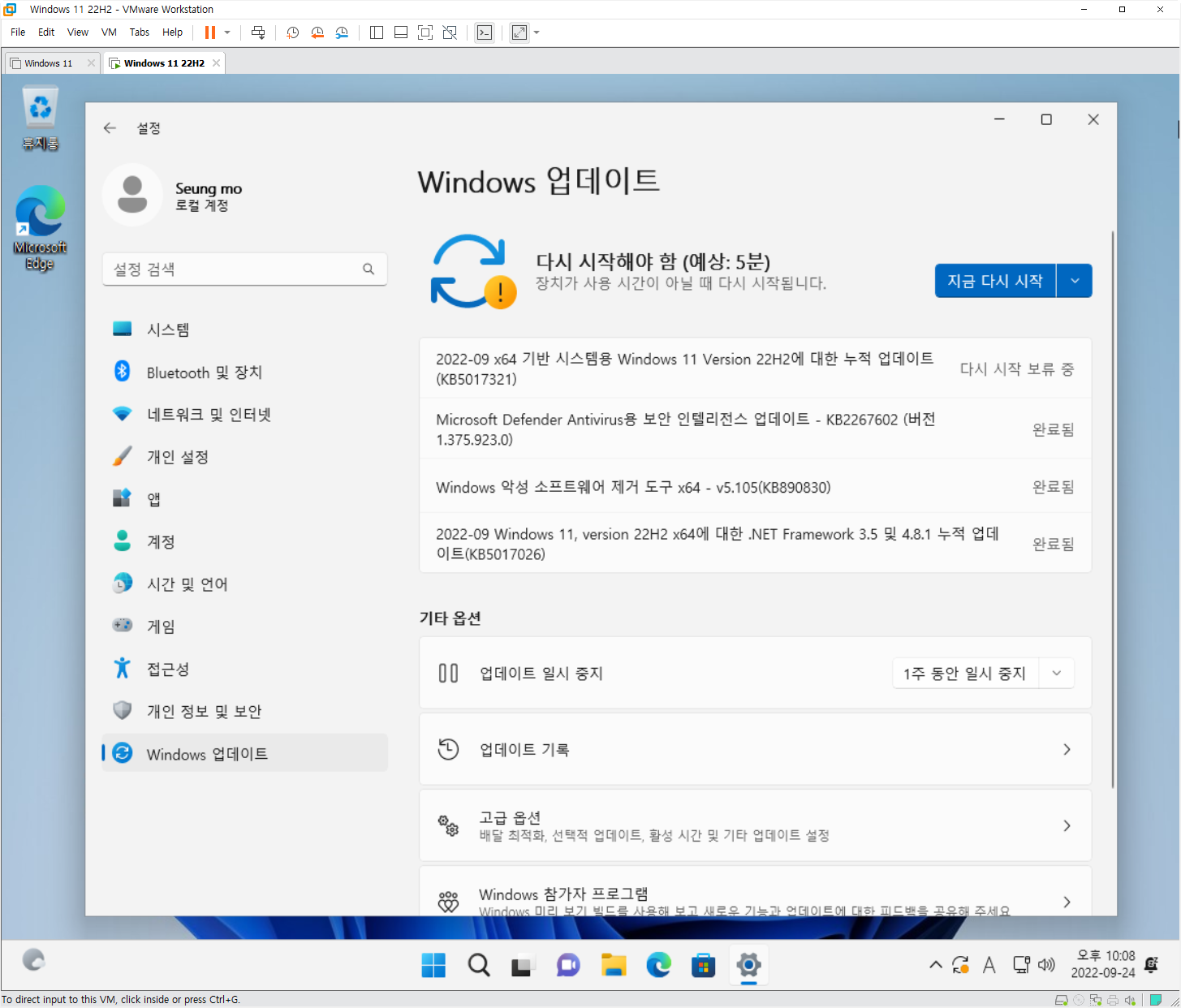This screenshot has height=1008, width=1181.
Task: Open 시간 및 언어 settings
Action: pos(244,584)
